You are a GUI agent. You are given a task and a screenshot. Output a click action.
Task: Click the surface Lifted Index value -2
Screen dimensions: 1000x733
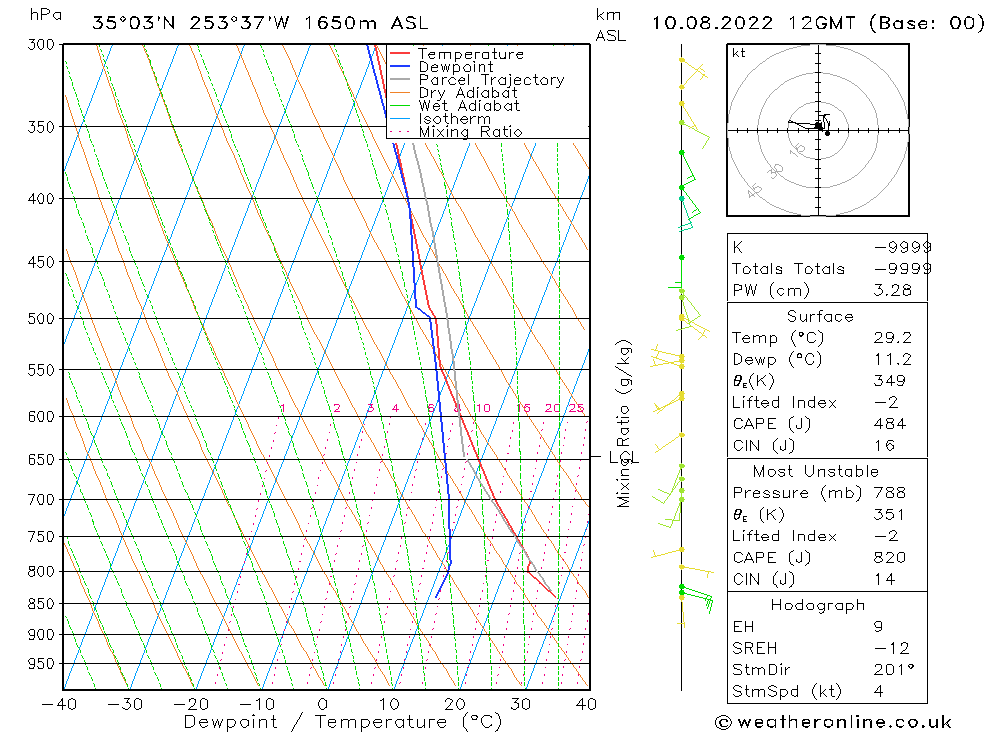pyautogui.click(x=886, y=403)
